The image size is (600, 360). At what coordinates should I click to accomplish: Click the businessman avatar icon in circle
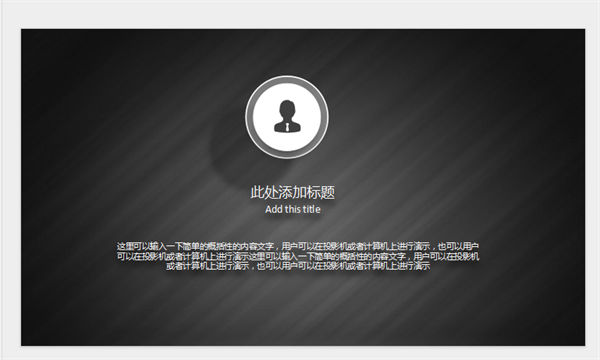pyautogui.click(x=287, y=117)
